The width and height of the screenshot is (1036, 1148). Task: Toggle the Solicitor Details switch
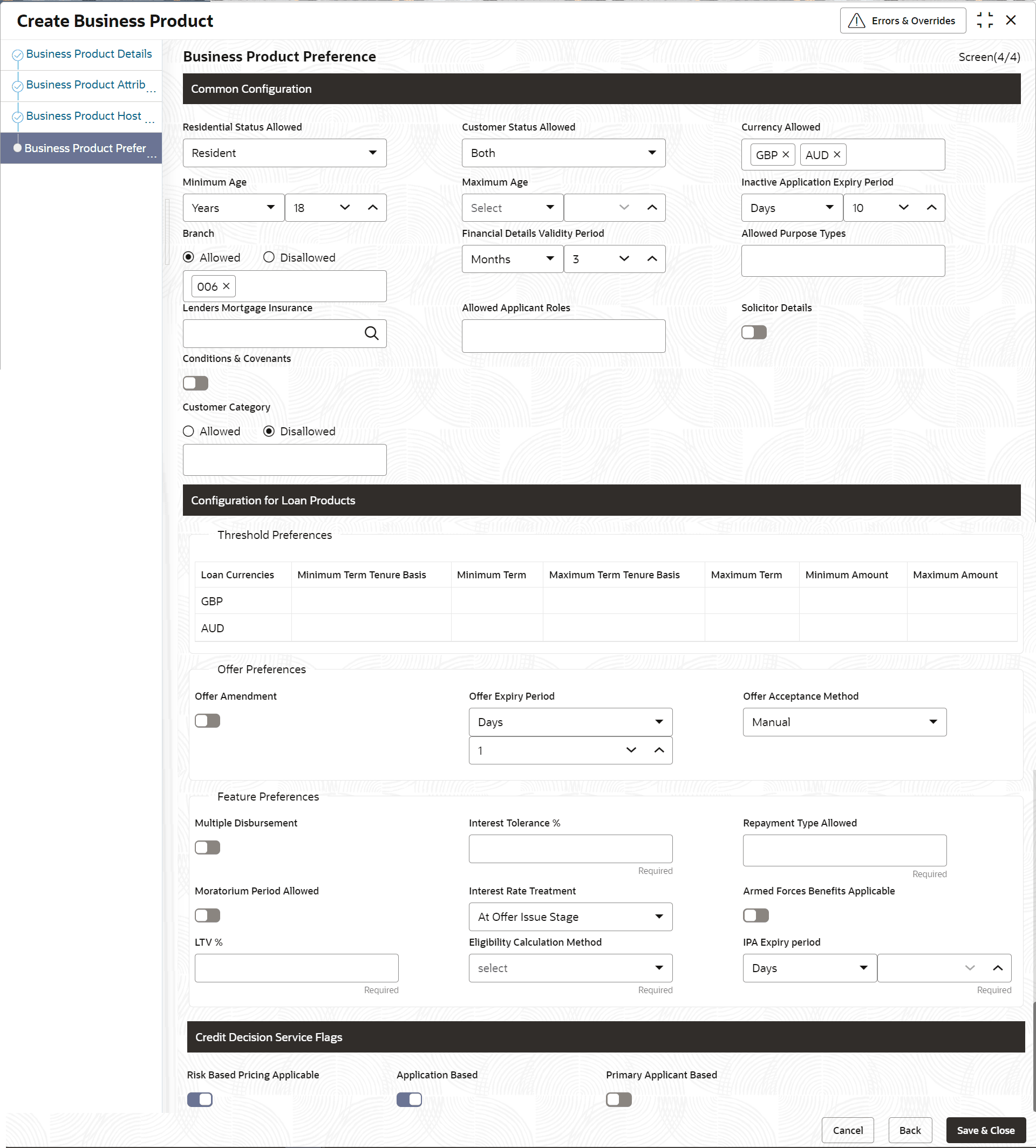pos(754,332)
